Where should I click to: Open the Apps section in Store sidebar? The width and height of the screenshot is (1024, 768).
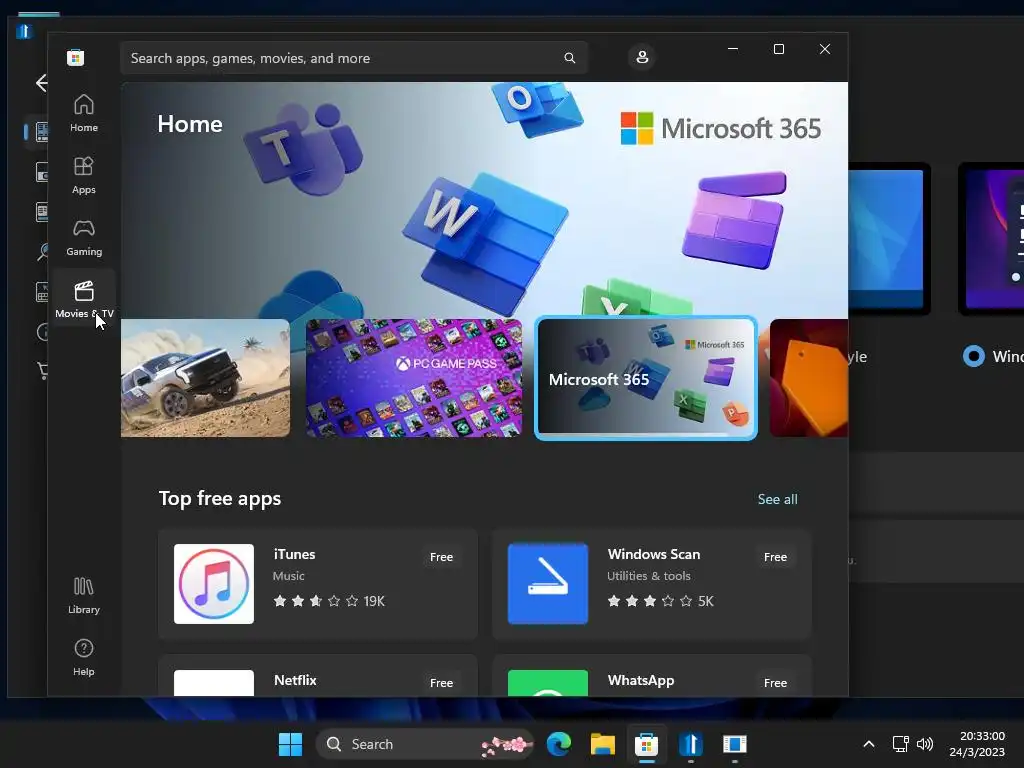pyautogui.click(x=84, y=176)
